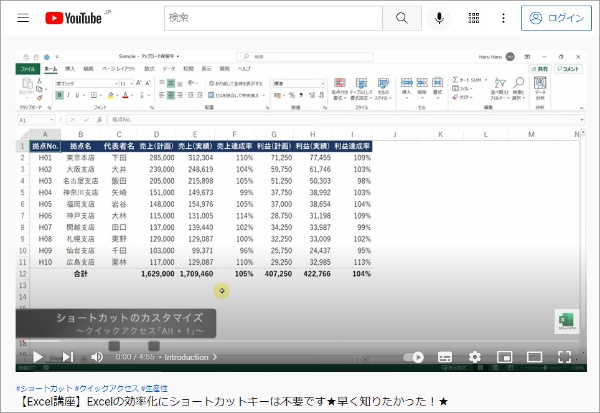Click the Name Box showing A1
This screenshot has width=600, height=413.
tap(36, 120)
